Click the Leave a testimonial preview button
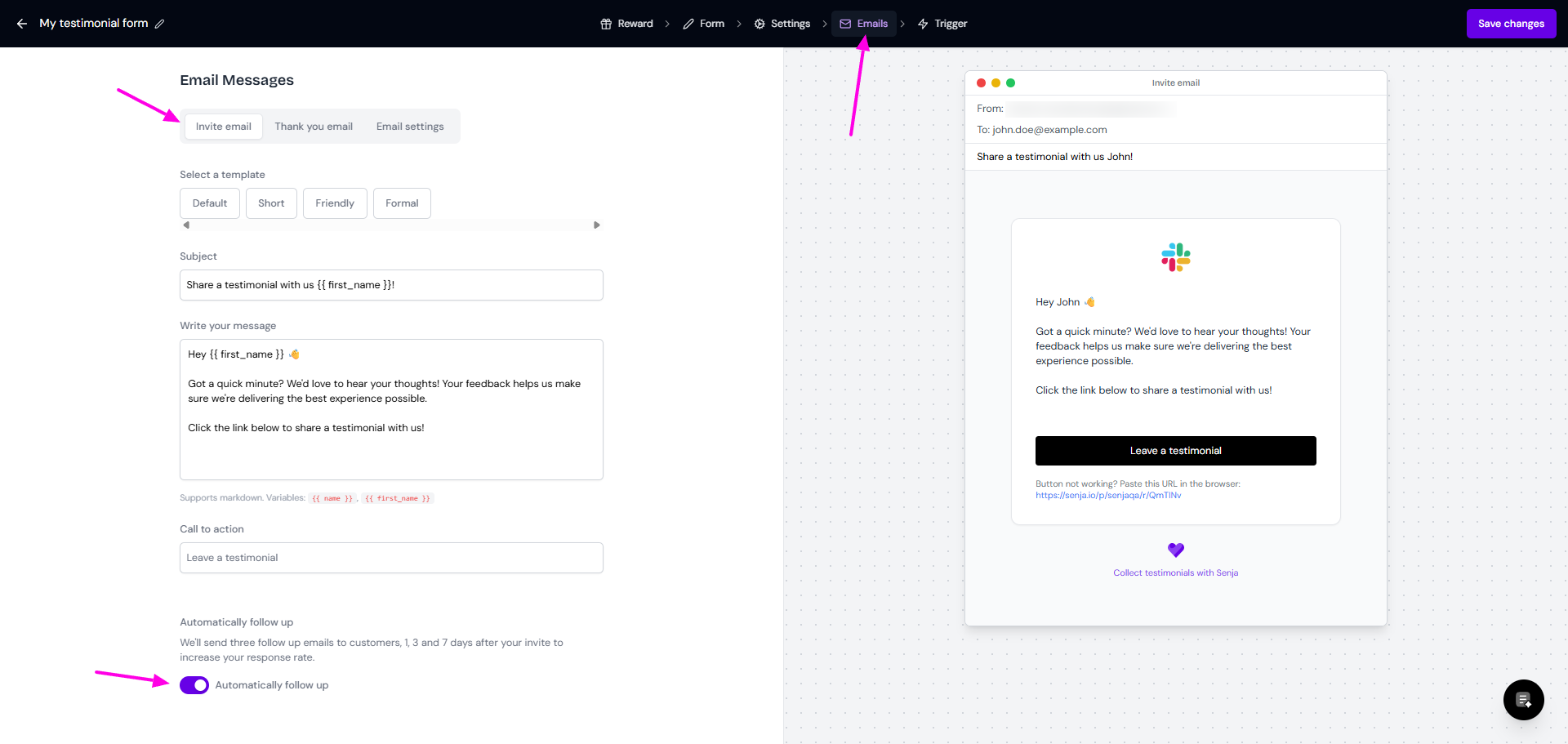The image size is (1568, 744). click(1175, 451)
